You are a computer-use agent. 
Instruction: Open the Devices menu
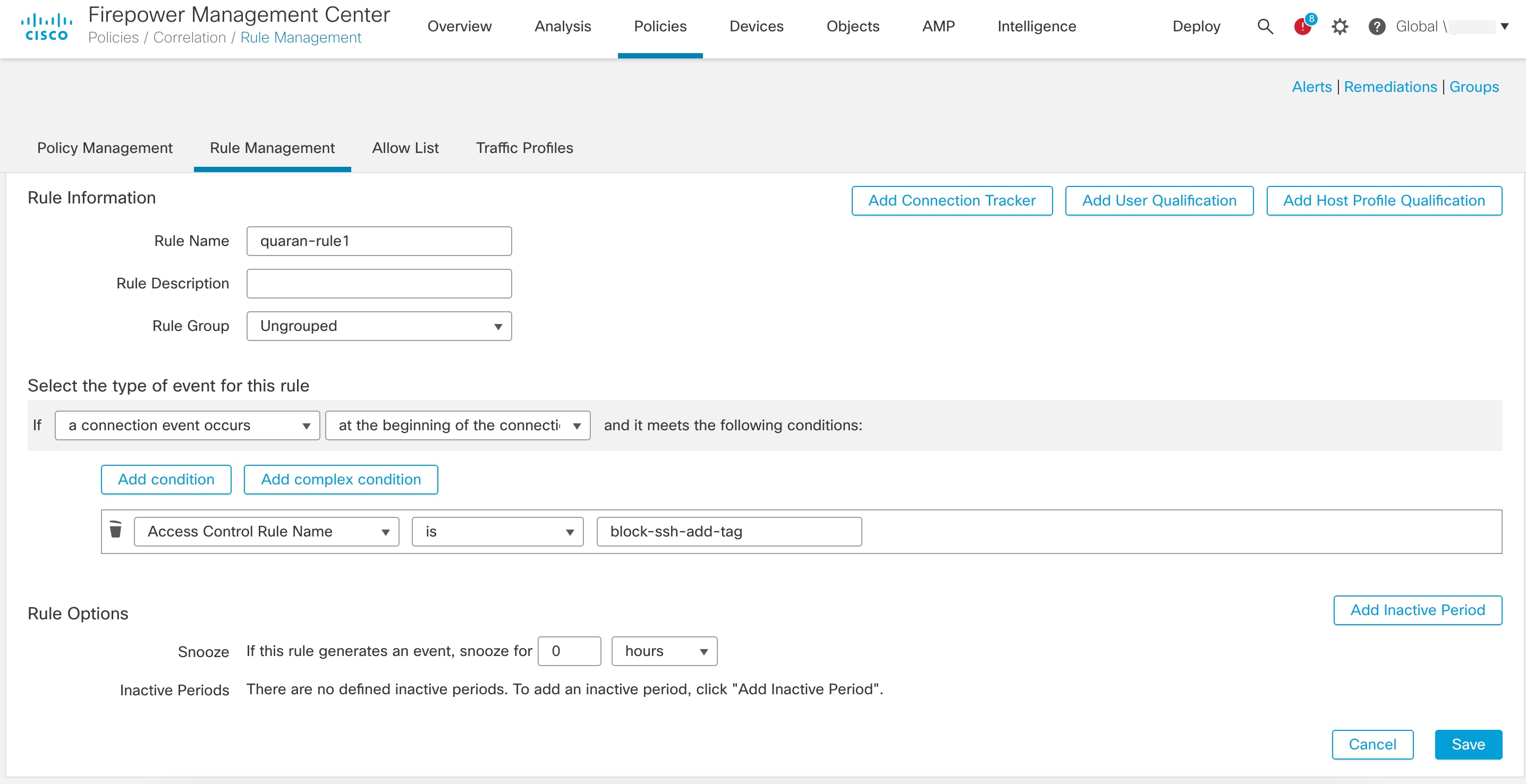pos(757,26)
